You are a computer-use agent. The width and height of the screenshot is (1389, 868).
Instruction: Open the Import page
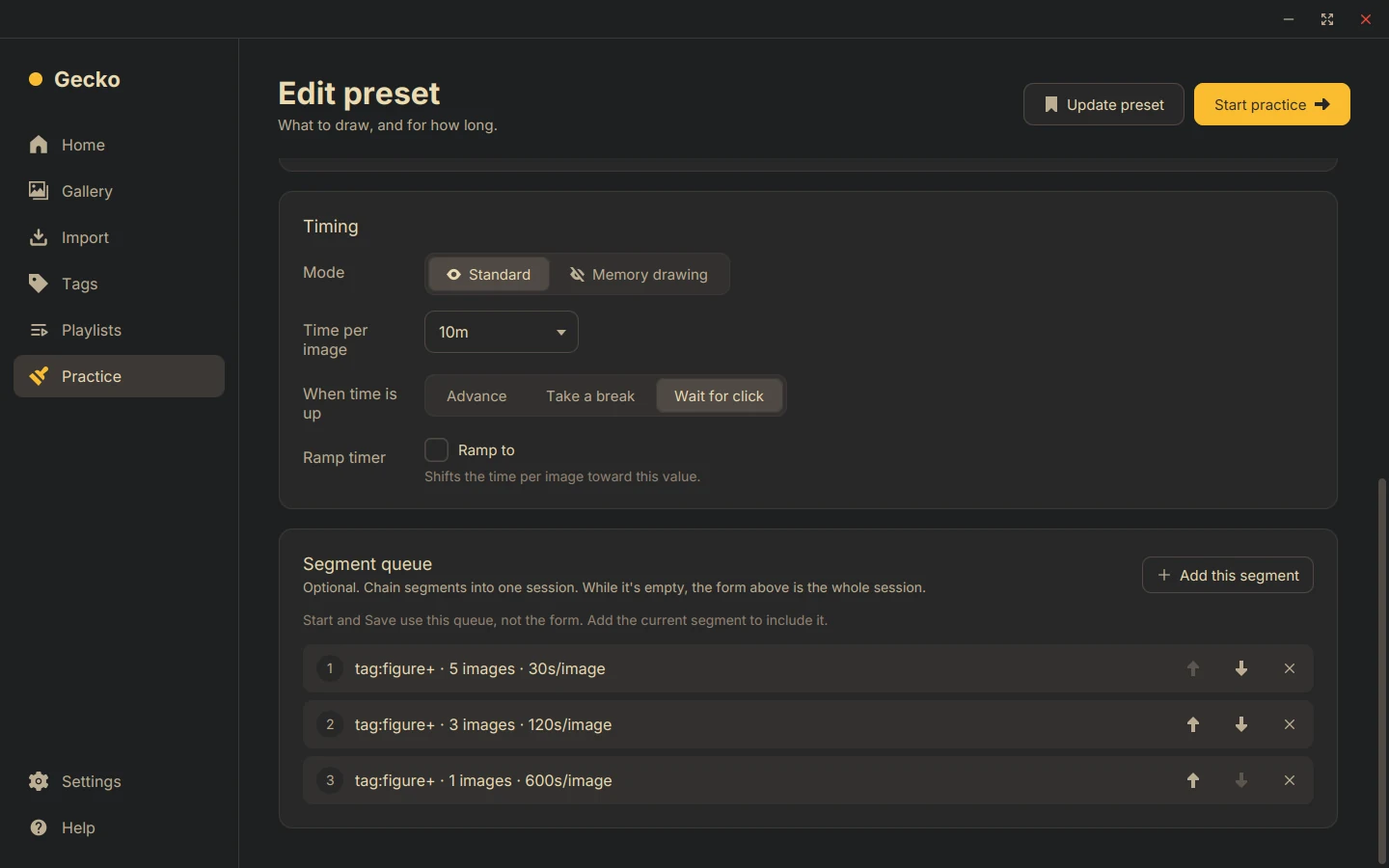click(x=119, y=237)
